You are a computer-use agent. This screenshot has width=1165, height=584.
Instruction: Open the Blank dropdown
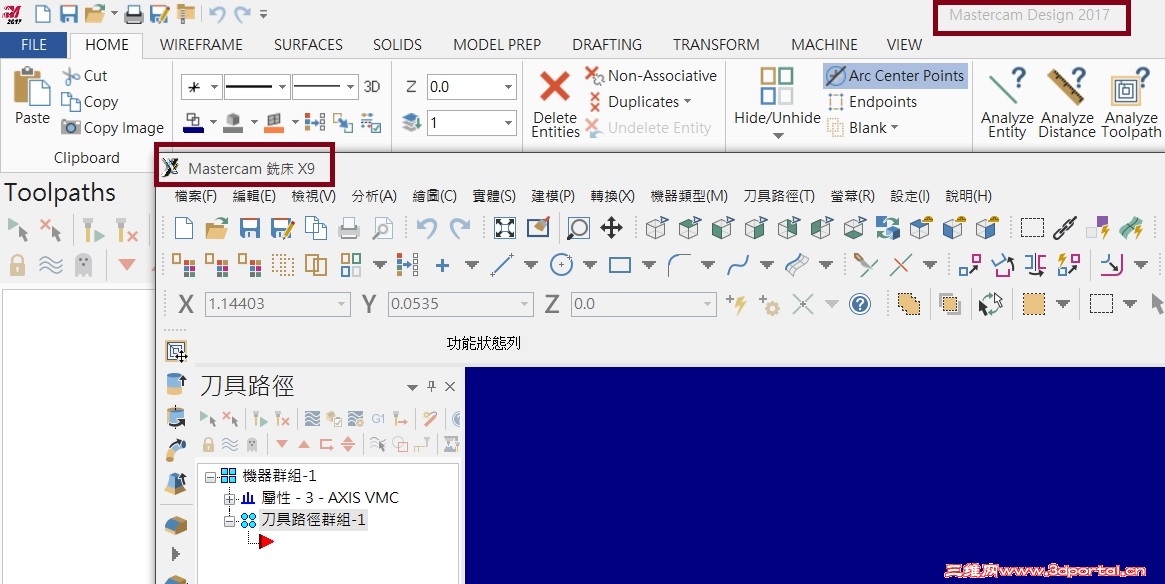(863, 128)
